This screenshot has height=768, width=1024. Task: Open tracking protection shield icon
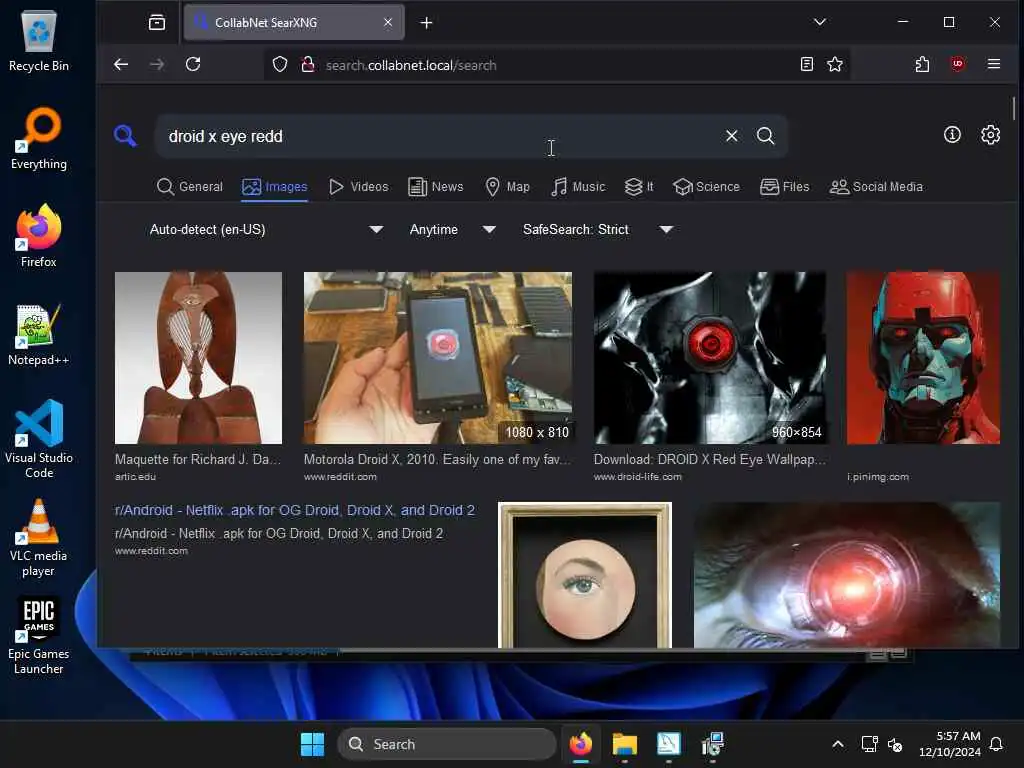(280, 65)
